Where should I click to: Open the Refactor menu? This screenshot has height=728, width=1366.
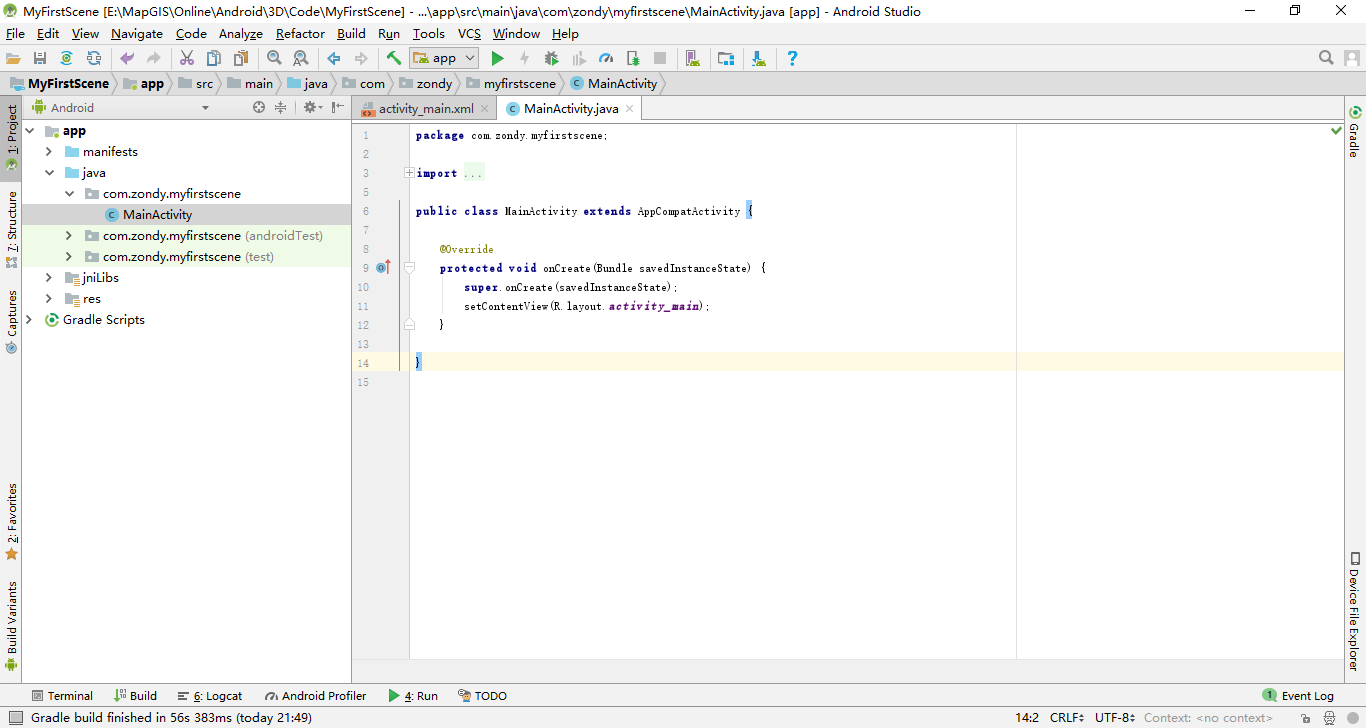tap(300, 33)
